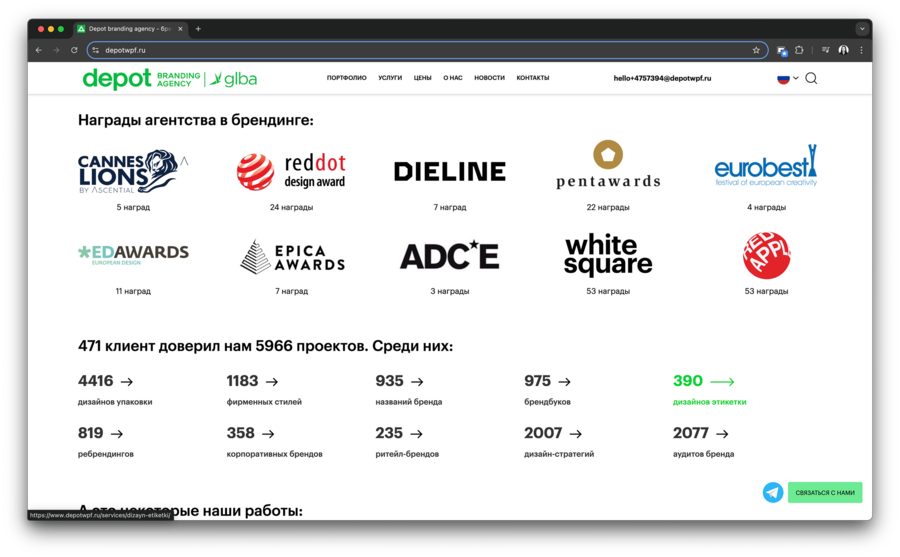
Task: Open the дизайнов этикетки green link
Action: [709, 402]
